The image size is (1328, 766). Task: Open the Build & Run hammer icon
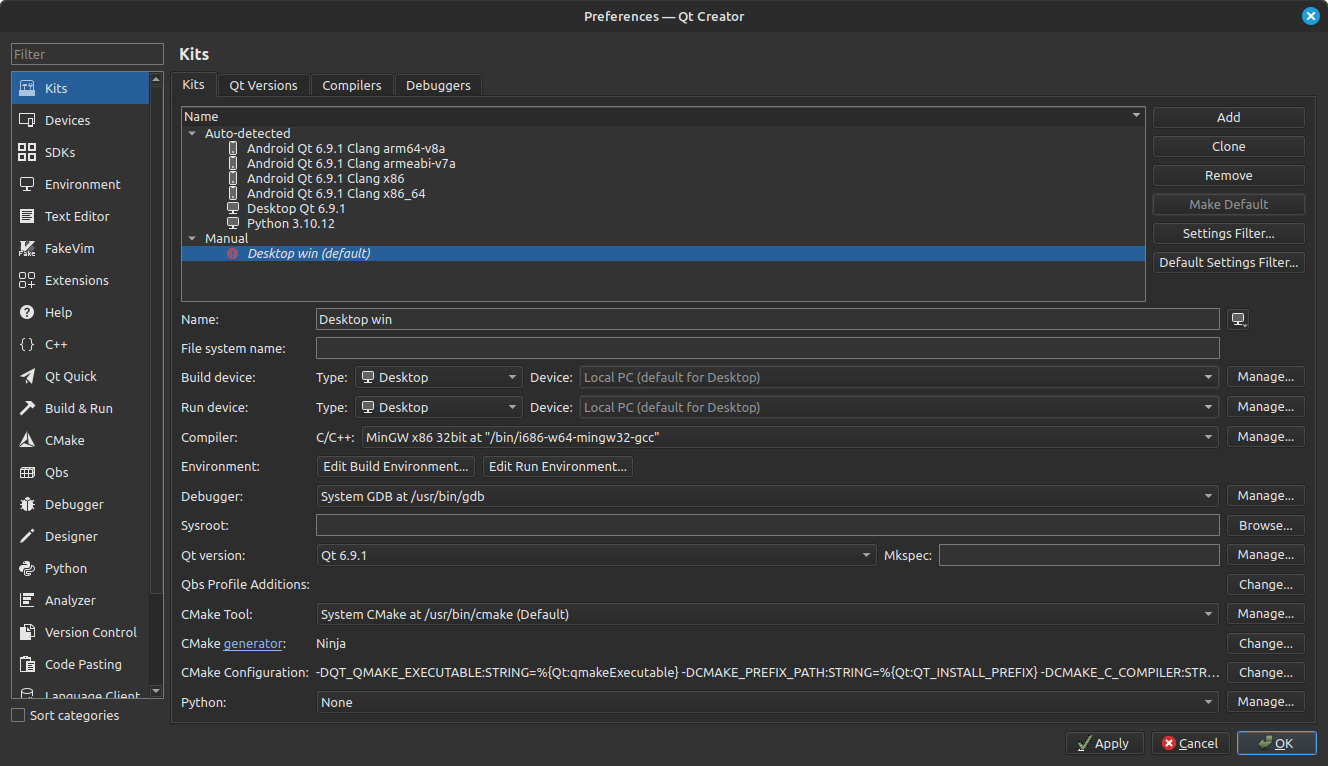[27, 408]
